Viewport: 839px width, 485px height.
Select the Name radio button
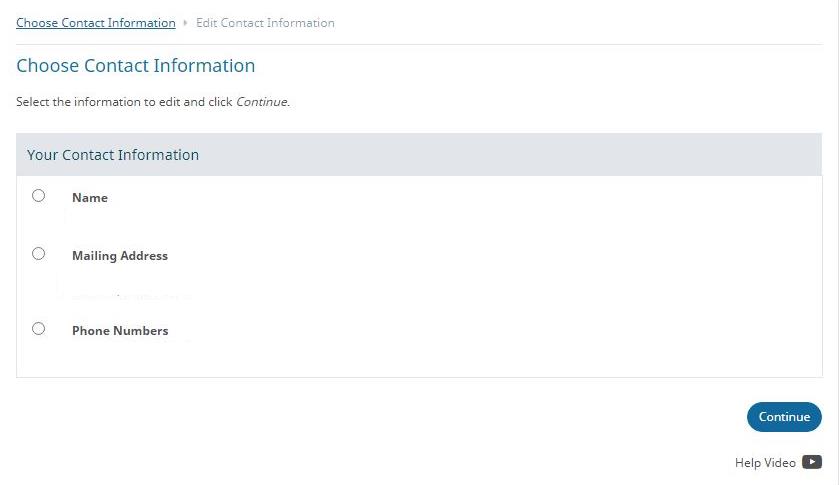(x=39, y=195)
